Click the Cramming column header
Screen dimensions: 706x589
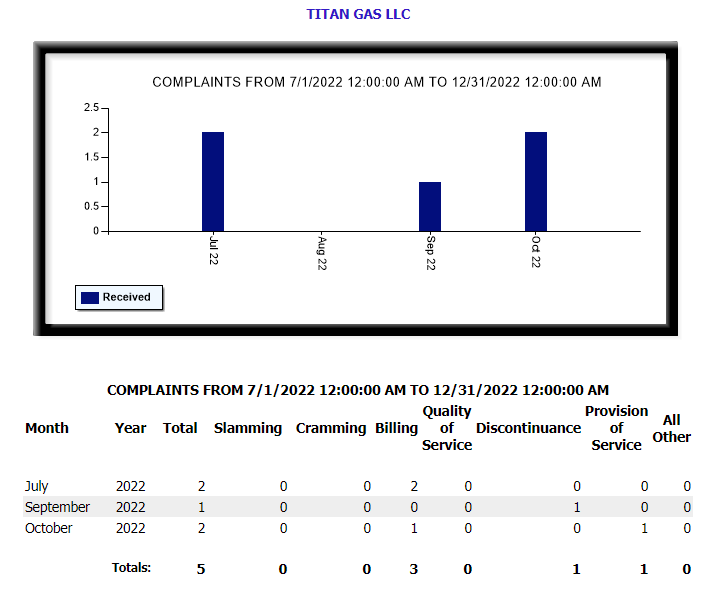tap(331, 428)
